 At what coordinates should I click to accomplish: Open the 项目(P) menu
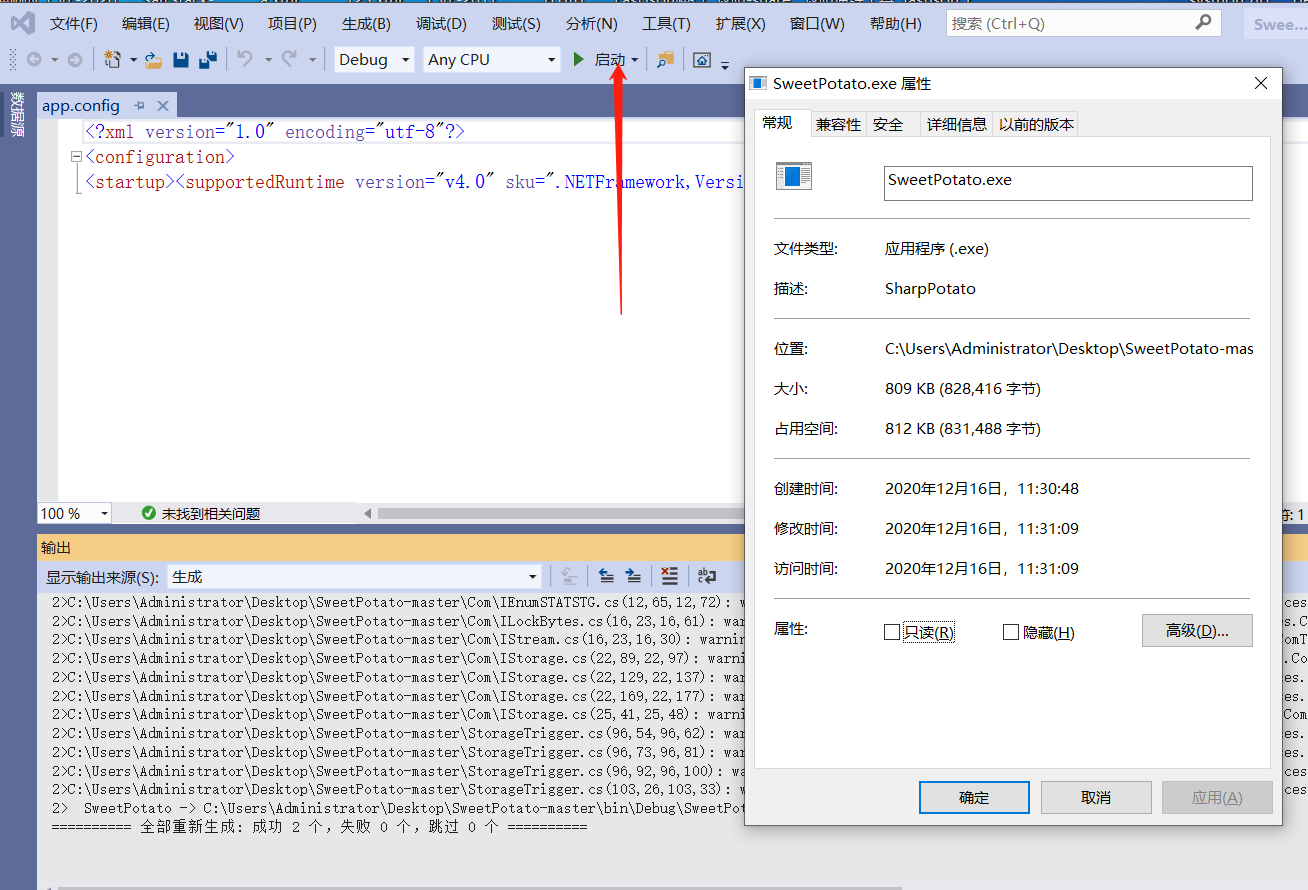click(x=293, y=23)
